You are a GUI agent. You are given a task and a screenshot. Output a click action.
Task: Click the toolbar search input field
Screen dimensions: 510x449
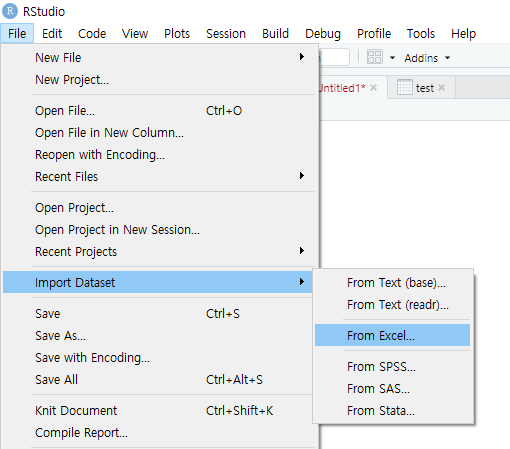point(334,57)
